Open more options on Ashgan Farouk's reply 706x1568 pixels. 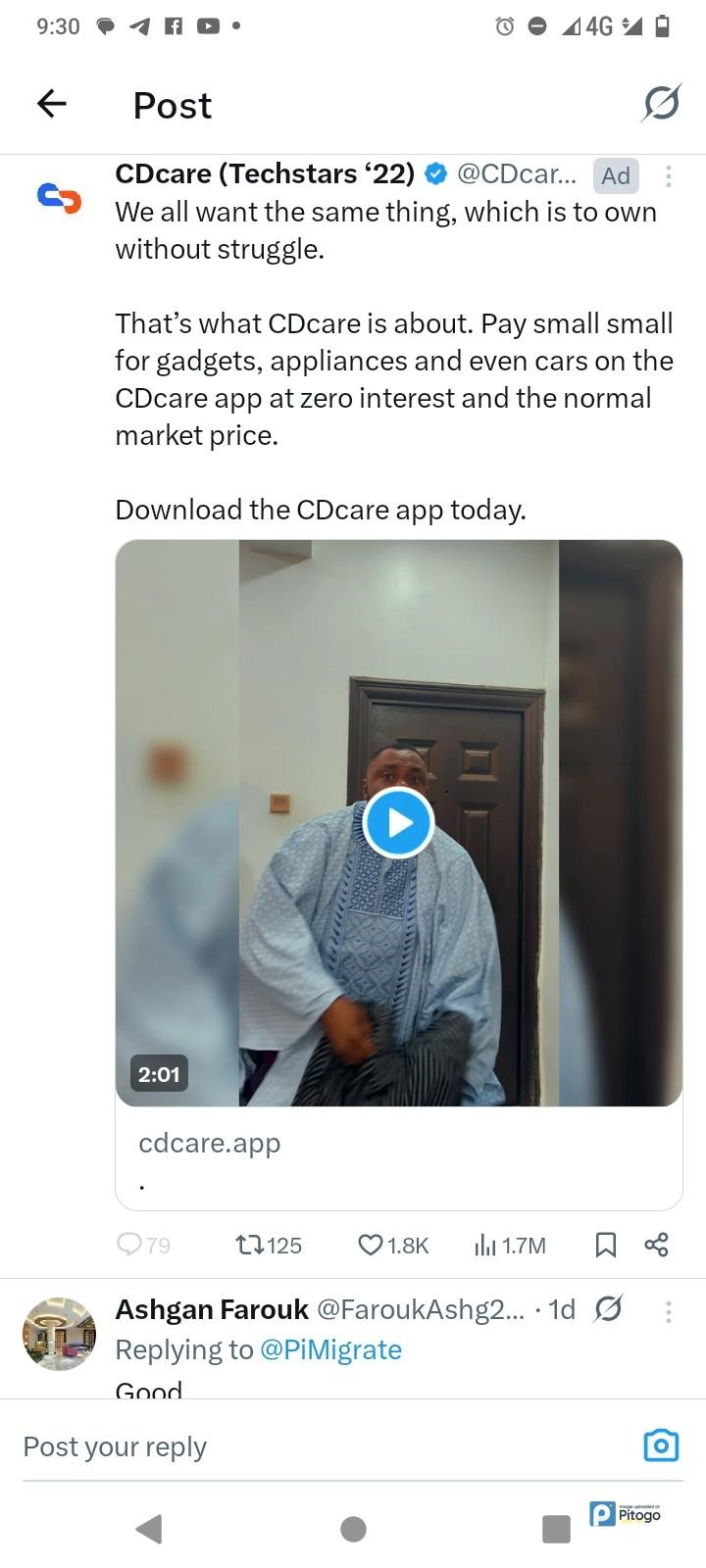(x=668, y=1310)
